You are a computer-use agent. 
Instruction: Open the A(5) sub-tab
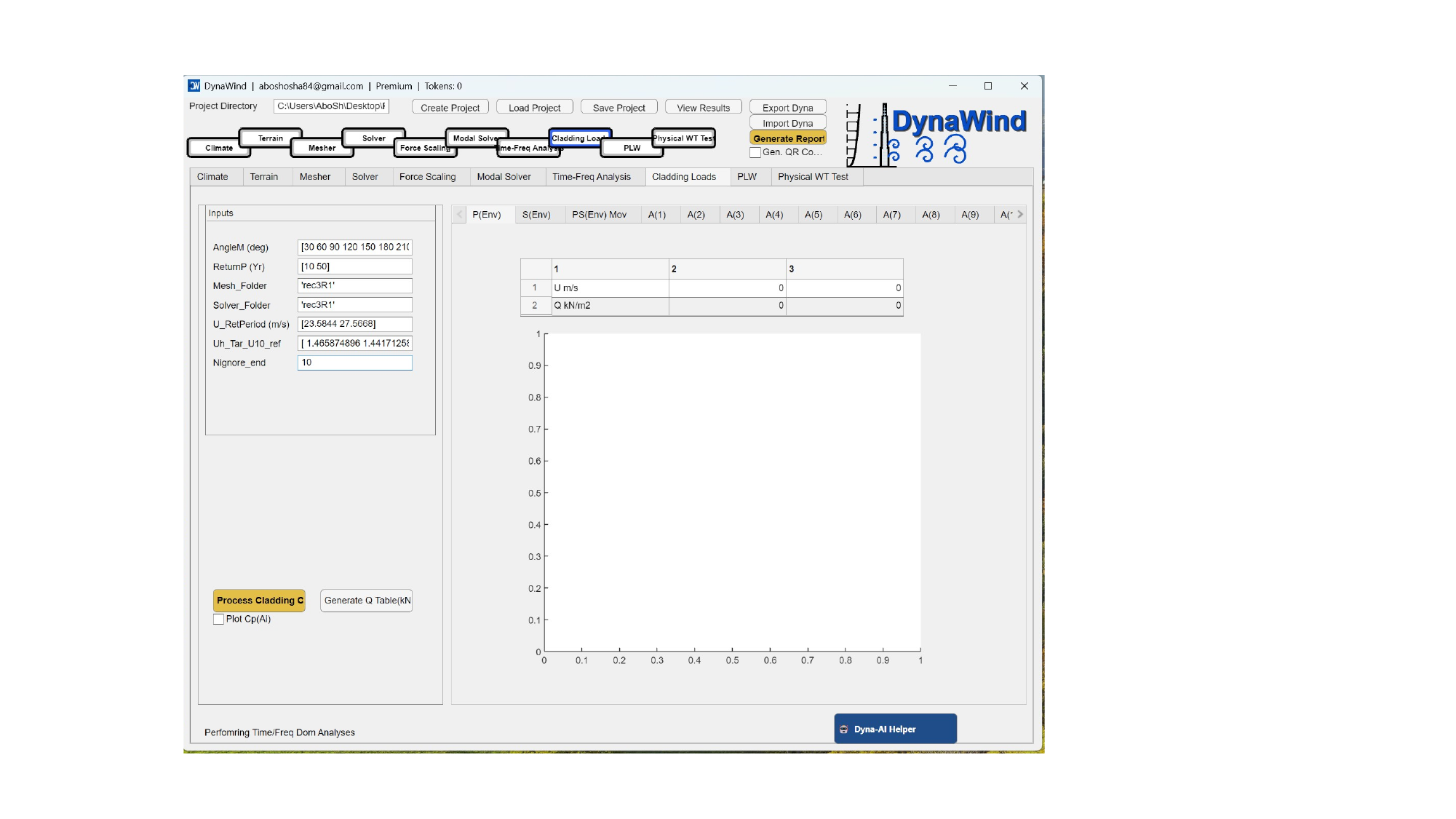pos(813,215)
